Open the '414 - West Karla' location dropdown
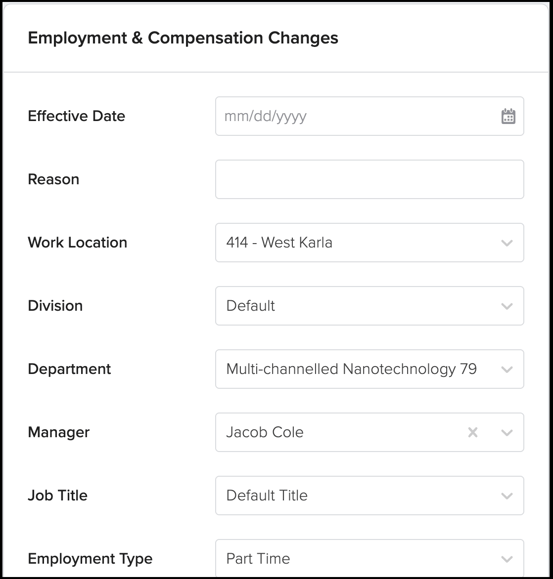Image resolution: width=553 pixels, height=579 pixels. coord(370,243)
